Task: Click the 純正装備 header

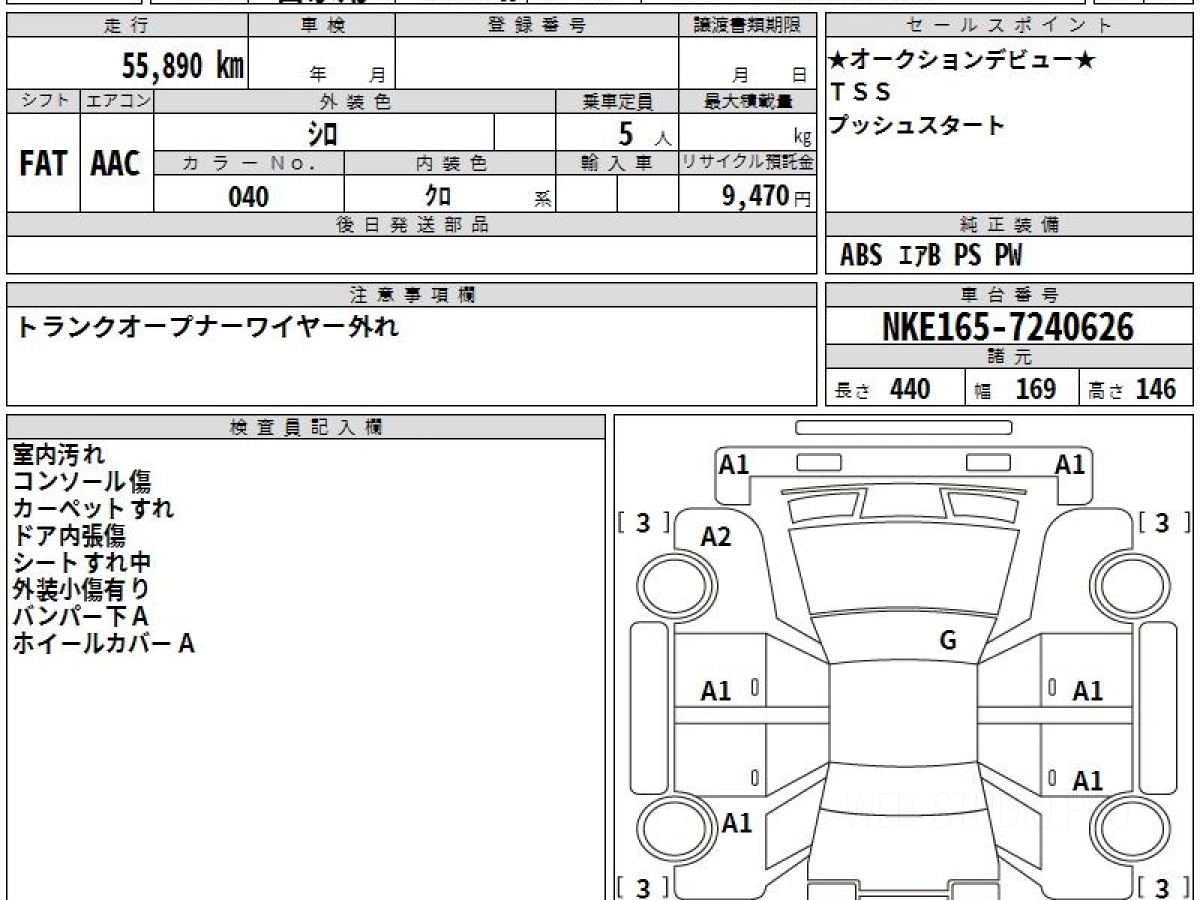Action: [1010, 225]
